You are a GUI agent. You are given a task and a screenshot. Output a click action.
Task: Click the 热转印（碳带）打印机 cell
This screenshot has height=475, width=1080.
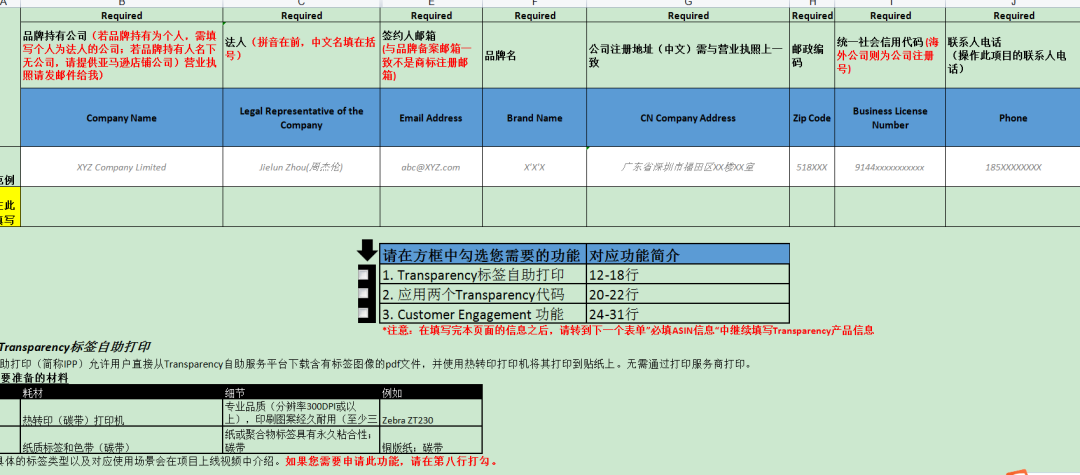(x=121, y=412)
